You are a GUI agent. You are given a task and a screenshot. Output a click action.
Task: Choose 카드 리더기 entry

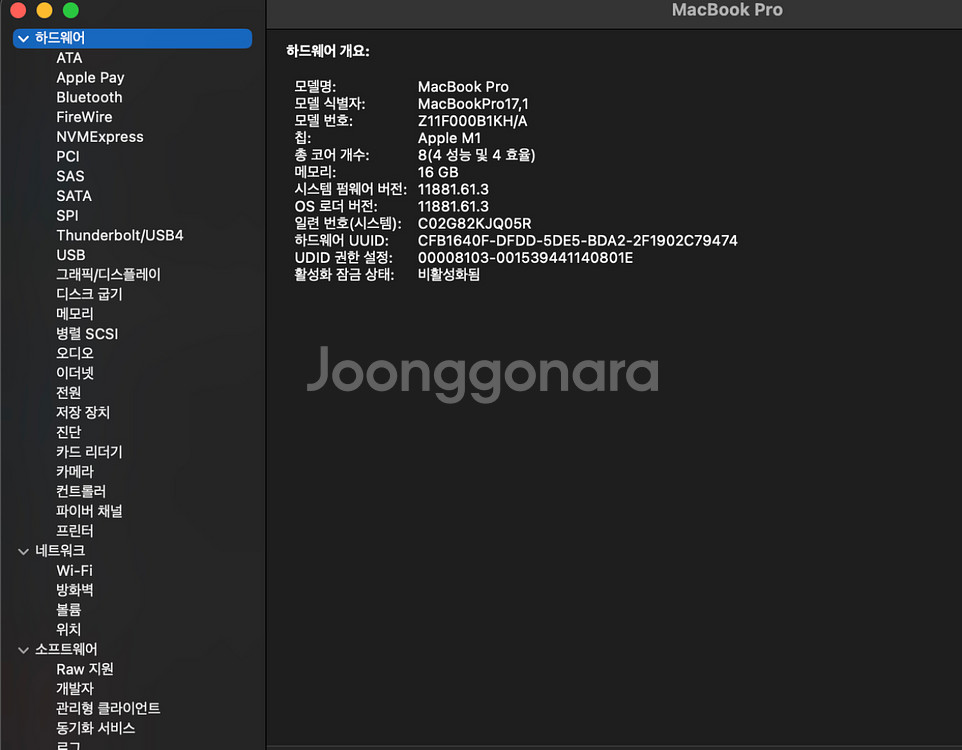point(89,452)
